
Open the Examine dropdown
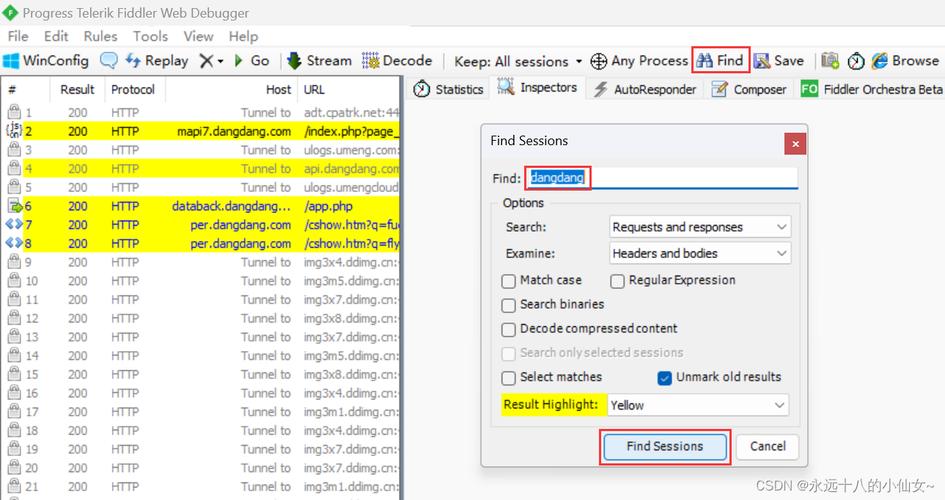700,254
